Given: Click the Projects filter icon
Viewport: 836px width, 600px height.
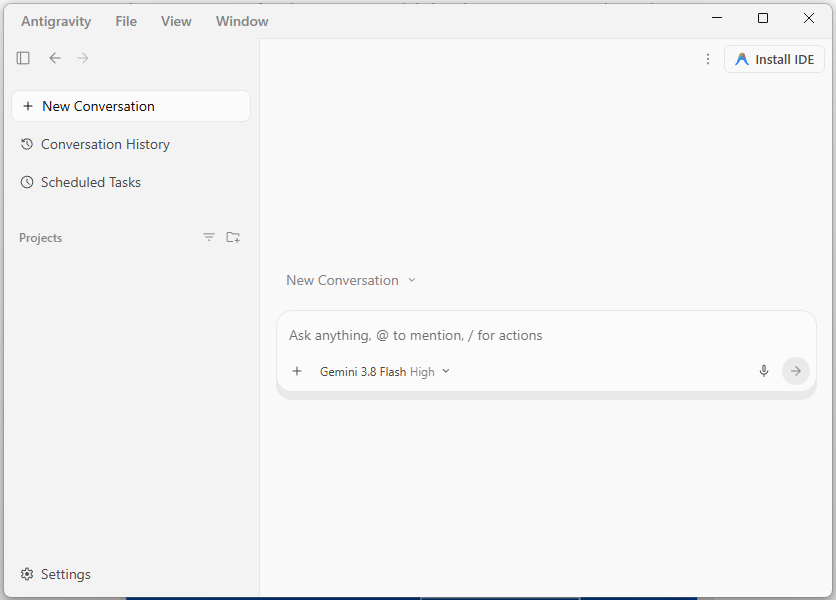Looking at the screenshot, I should tap(208, 237).
